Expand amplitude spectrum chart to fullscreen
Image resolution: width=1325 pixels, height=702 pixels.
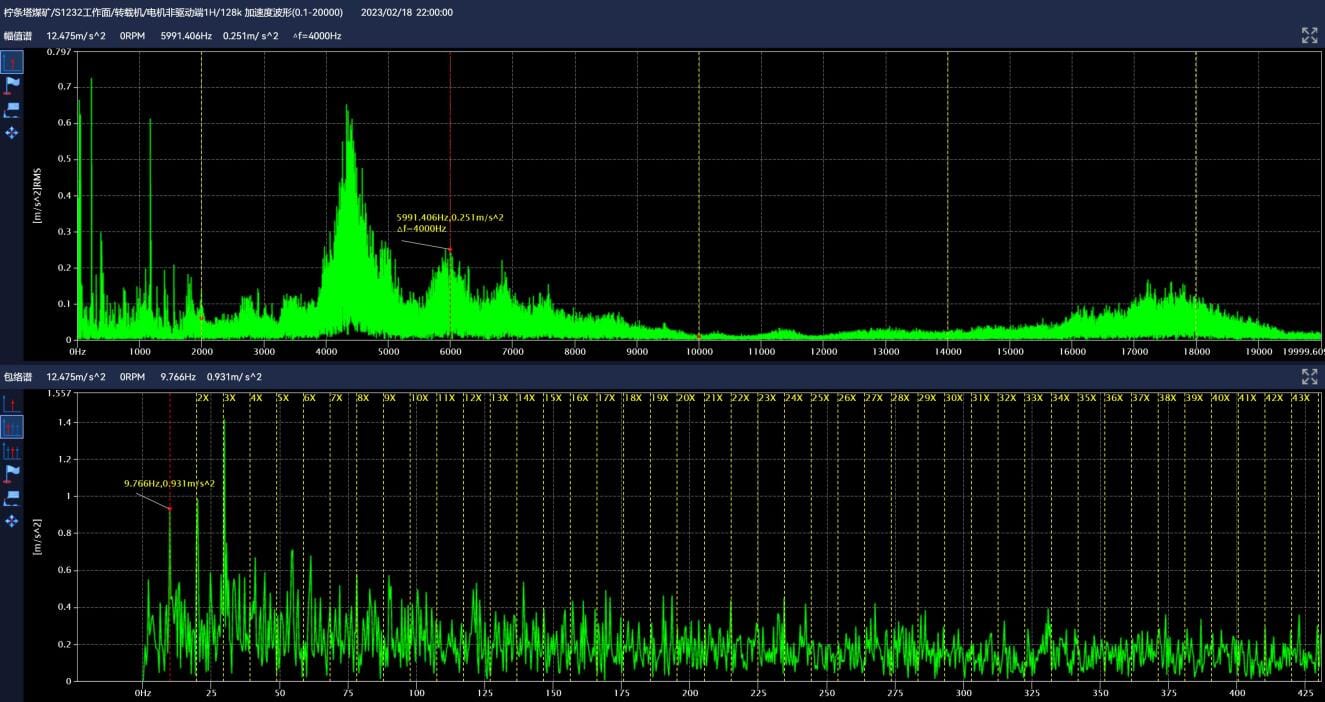1309,36
